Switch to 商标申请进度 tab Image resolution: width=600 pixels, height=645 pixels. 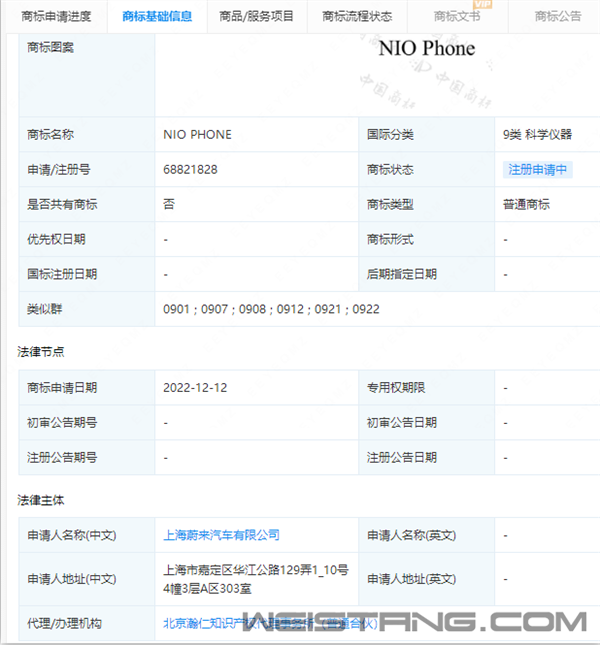[56, 16]
